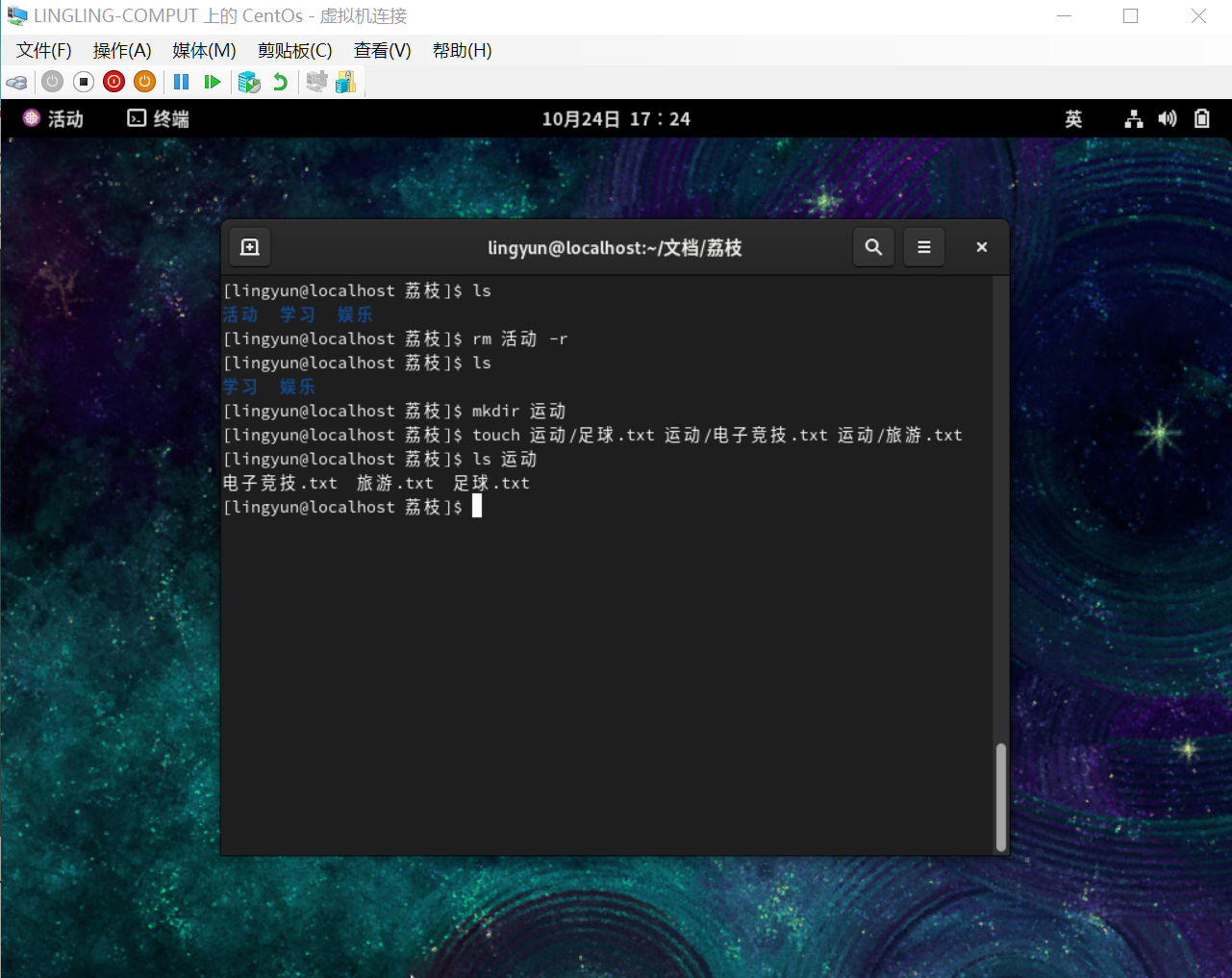This screenshot has width=1232, height=978.
Task: Open the 终端 app menu in top bar
Action: point(159,119)
